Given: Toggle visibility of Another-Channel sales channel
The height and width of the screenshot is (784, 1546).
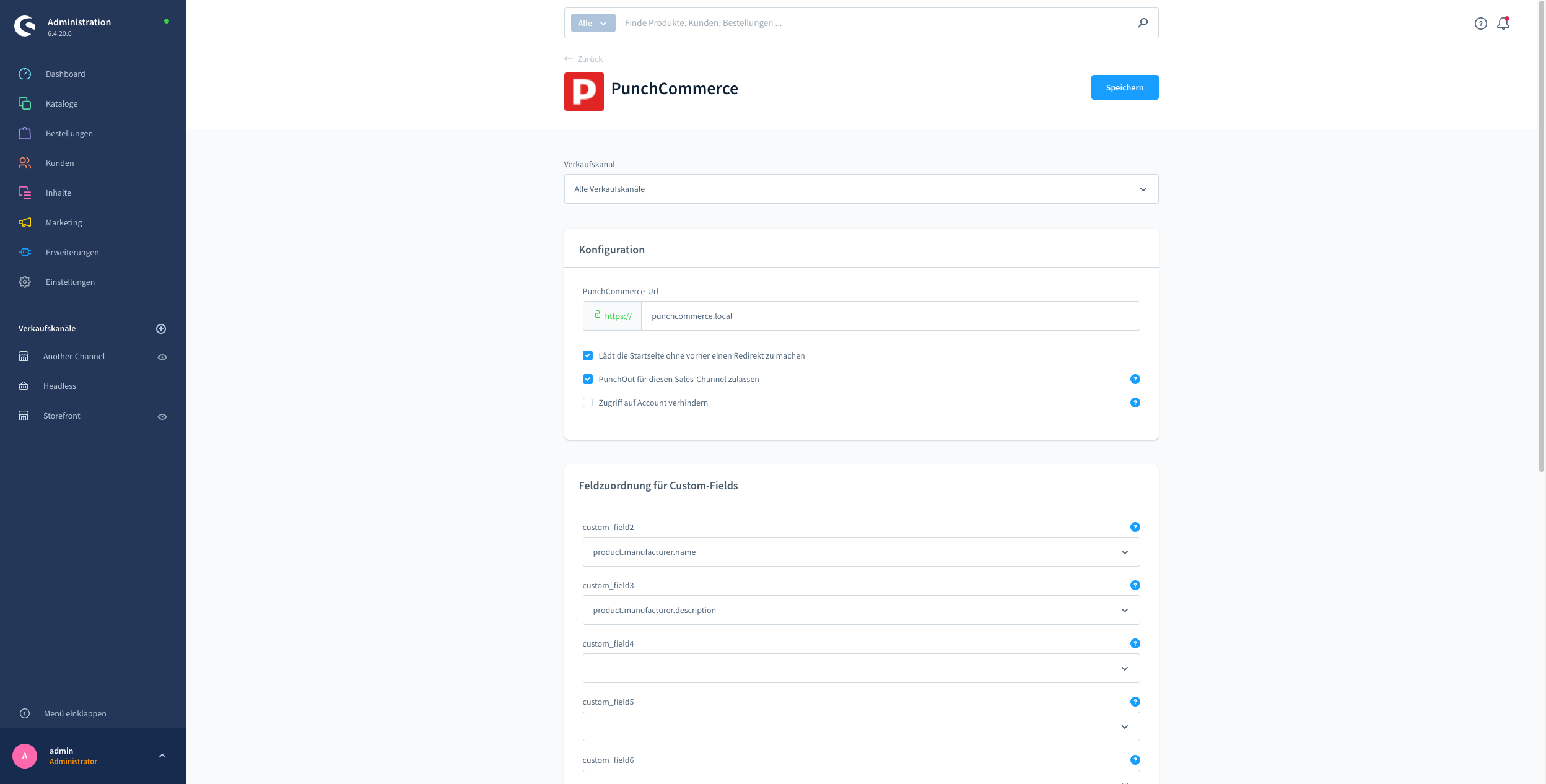Looking at the screenshot, I should (x=163, y=356).
